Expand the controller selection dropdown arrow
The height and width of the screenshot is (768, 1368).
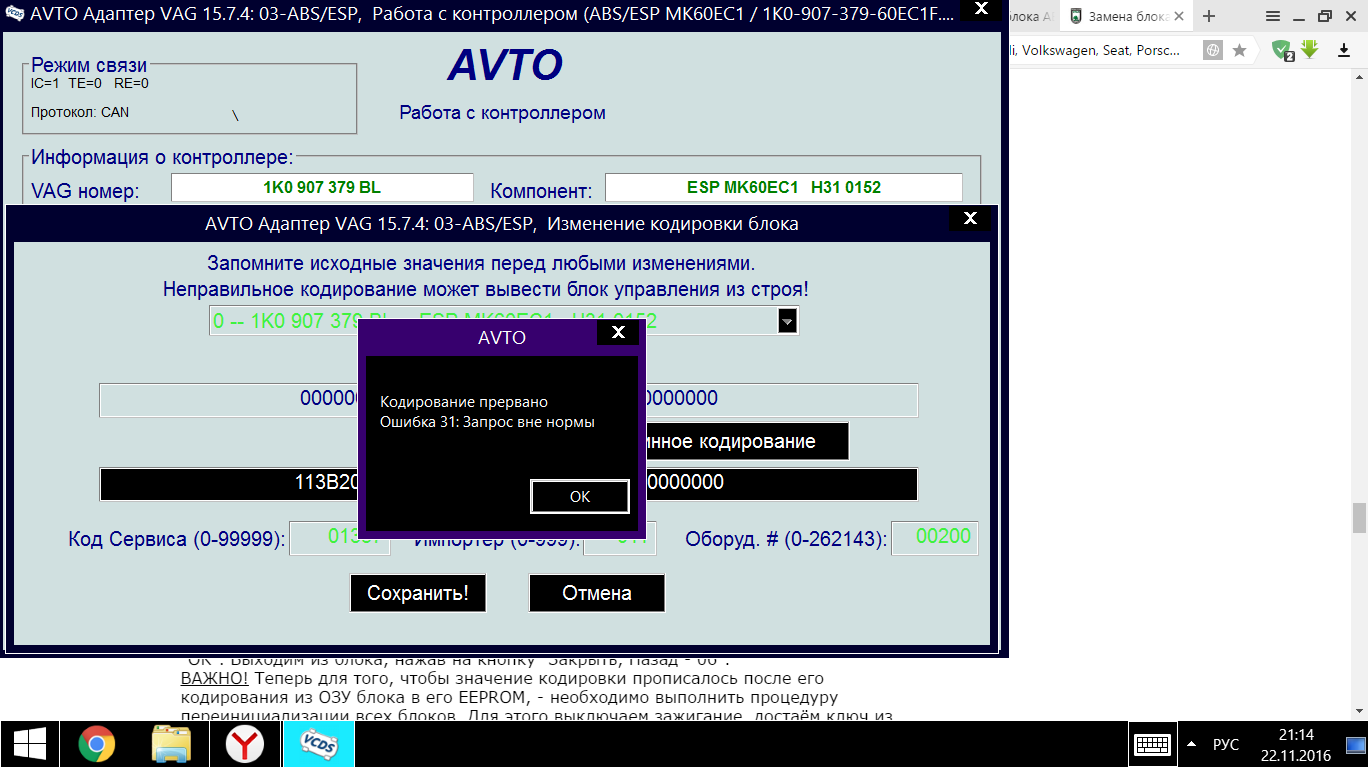click(787, 321)
